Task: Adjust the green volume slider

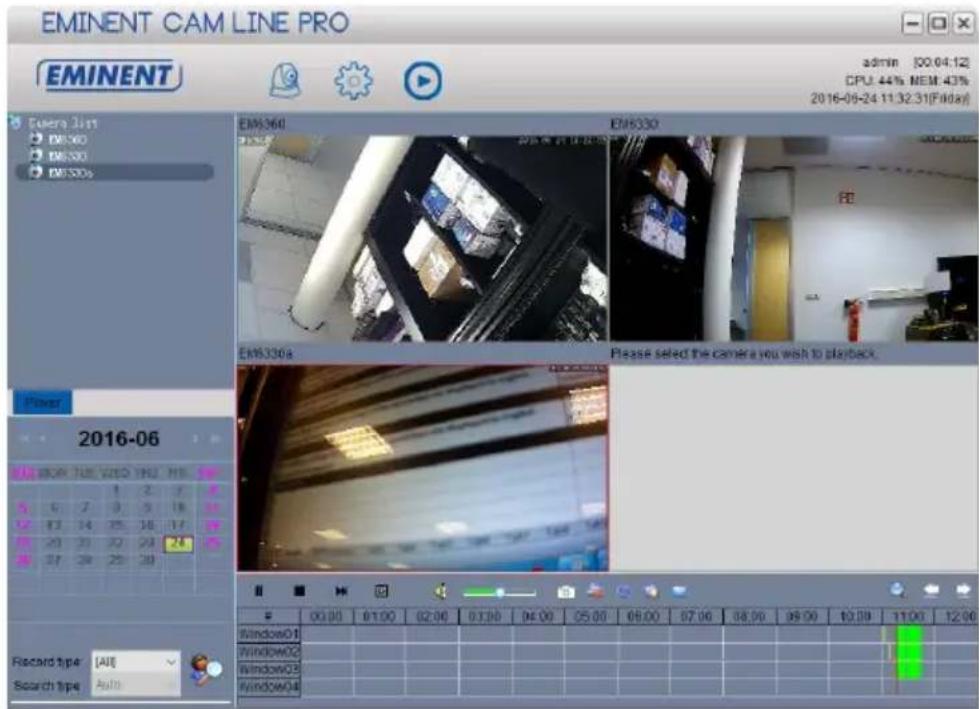Action: point(499,592)
